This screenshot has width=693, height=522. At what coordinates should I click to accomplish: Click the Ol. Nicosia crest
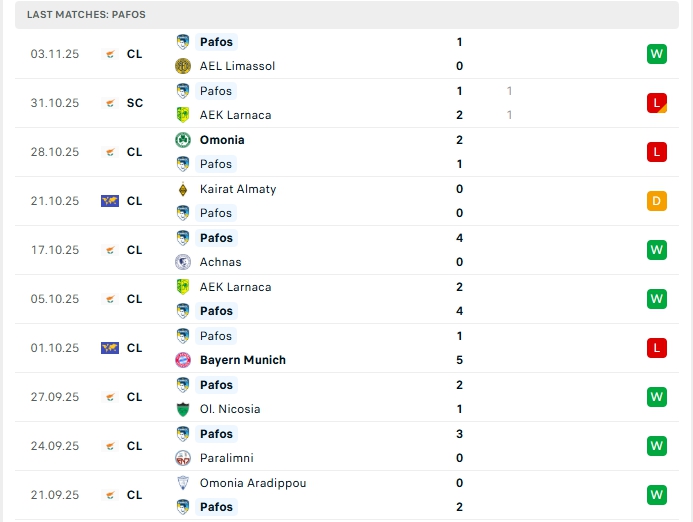(x=183, y=409)
